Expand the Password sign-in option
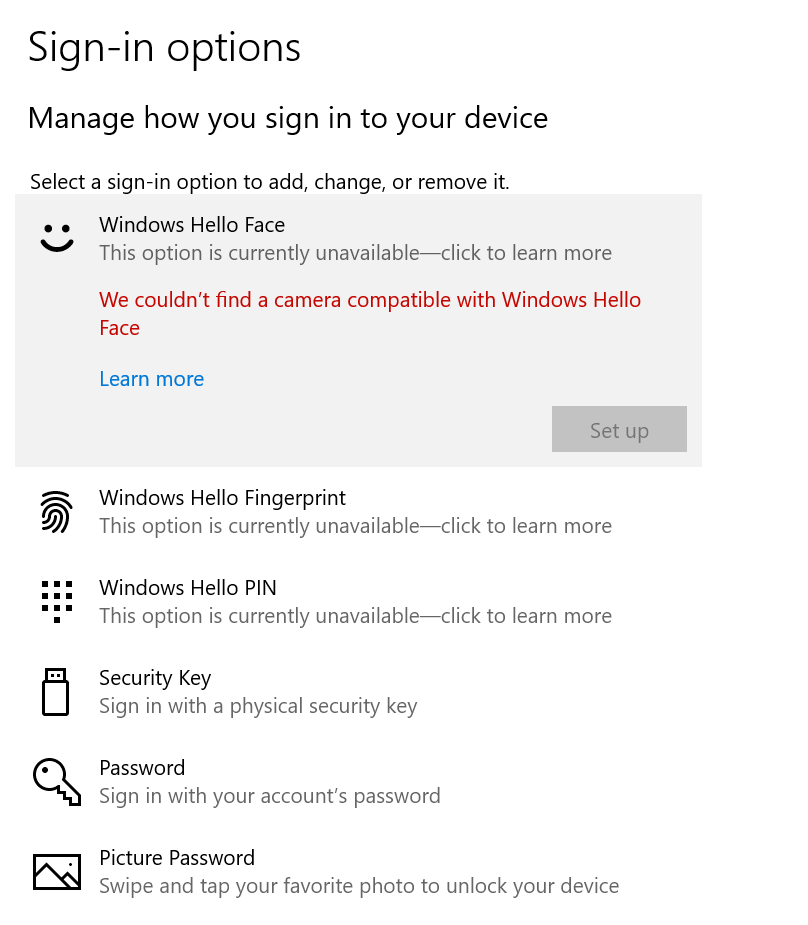Screen dimensions: 808x925 click(142, 767)
